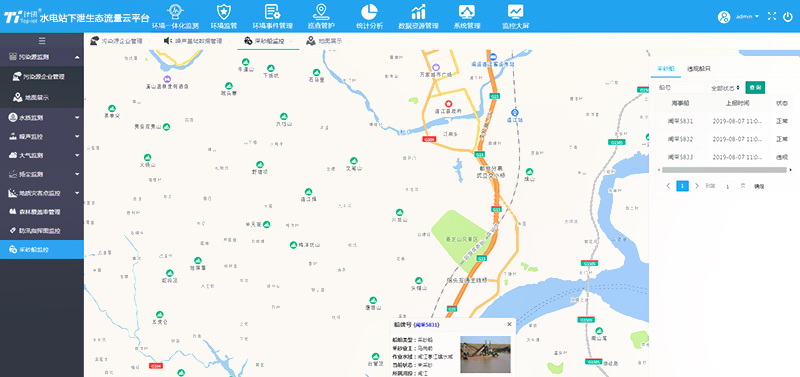Open the 全部状态 status dropdown

coord(725,88)
